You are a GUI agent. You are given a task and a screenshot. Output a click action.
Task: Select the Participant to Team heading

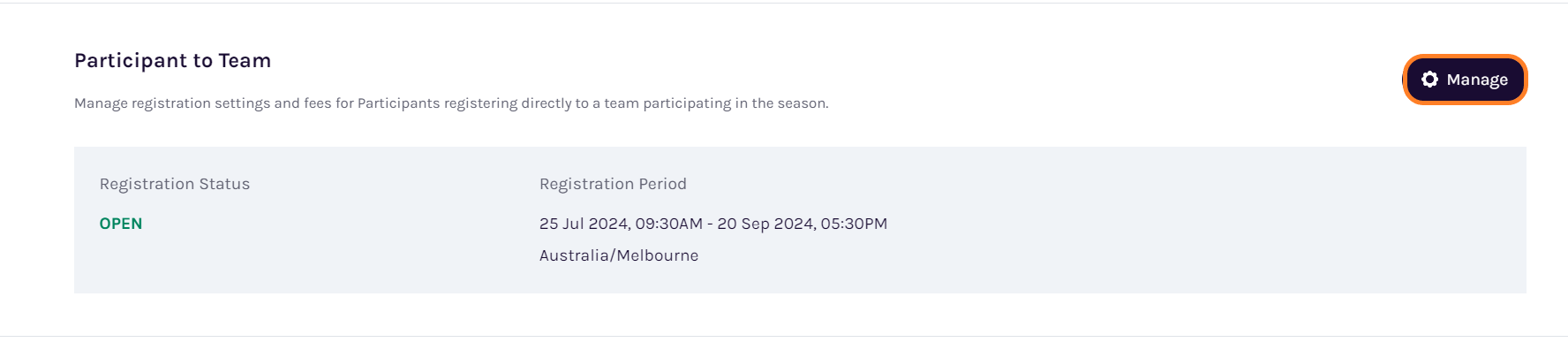(172, 61)
